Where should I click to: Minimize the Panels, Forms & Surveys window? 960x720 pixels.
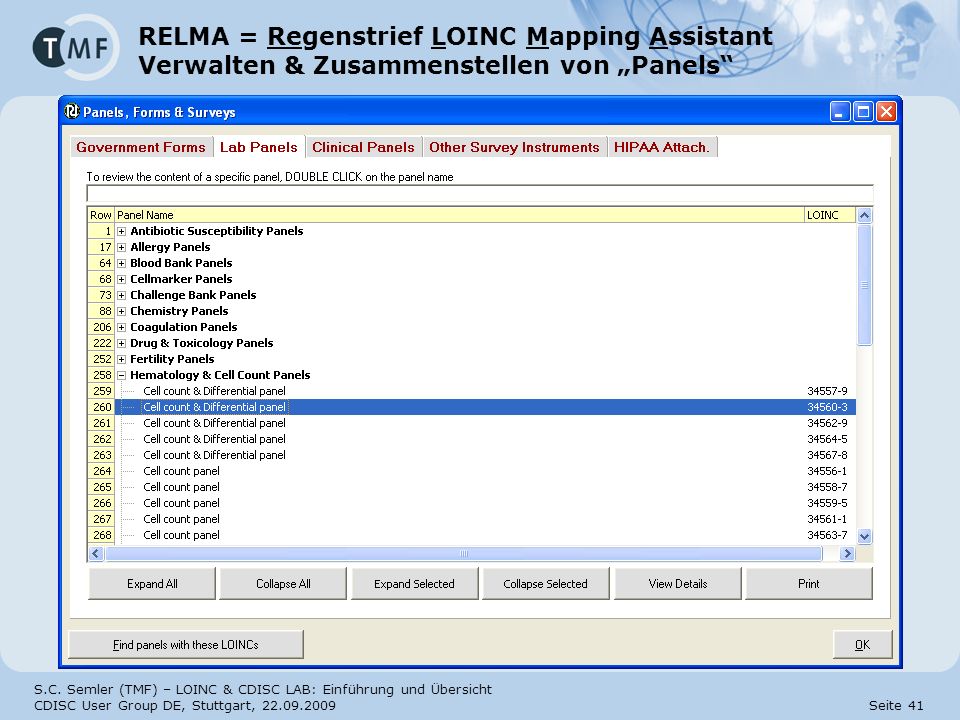pyautogui.click(x=839, y=112)
